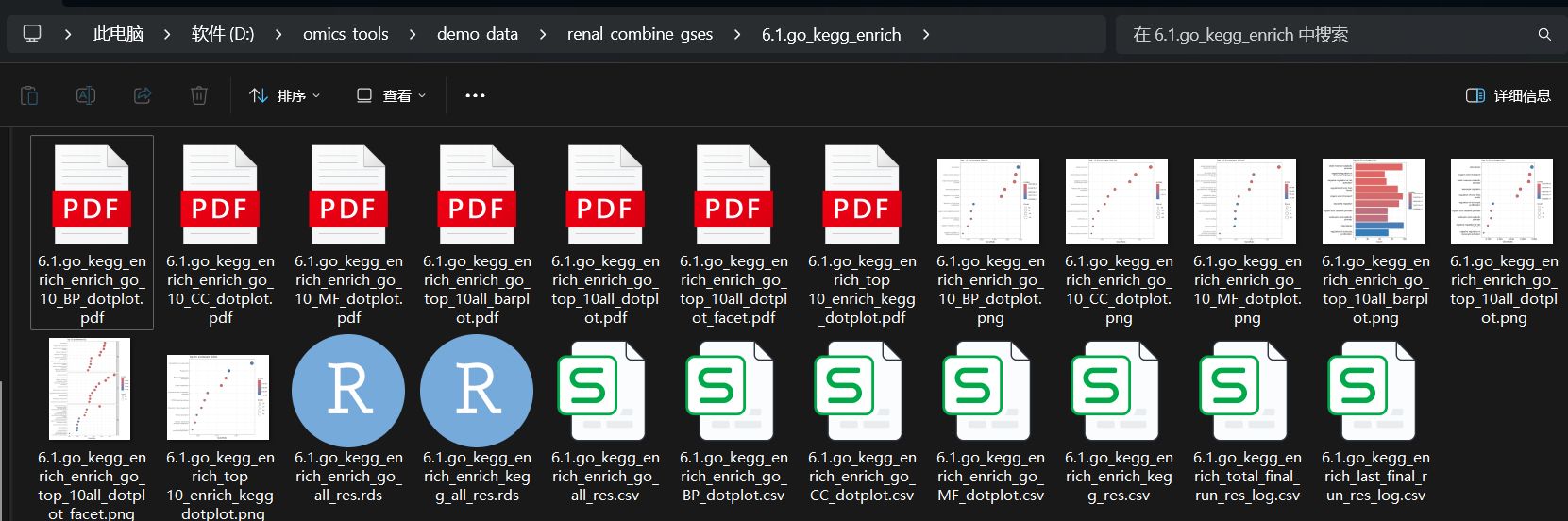Click the This PC monitor icon in address bar
This screenshot has width=1568, height=521.
coord(32,34)
